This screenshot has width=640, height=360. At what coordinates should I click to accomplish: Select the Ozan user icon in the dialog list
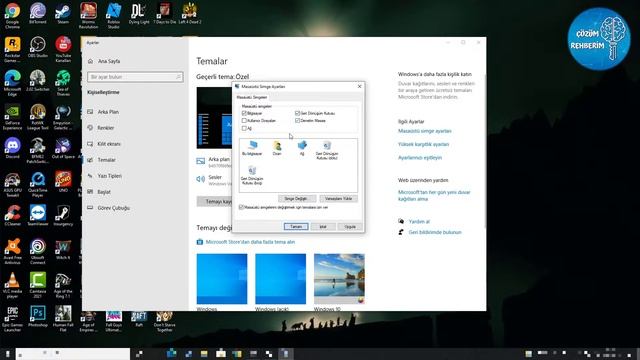click(x=277, y=148)
